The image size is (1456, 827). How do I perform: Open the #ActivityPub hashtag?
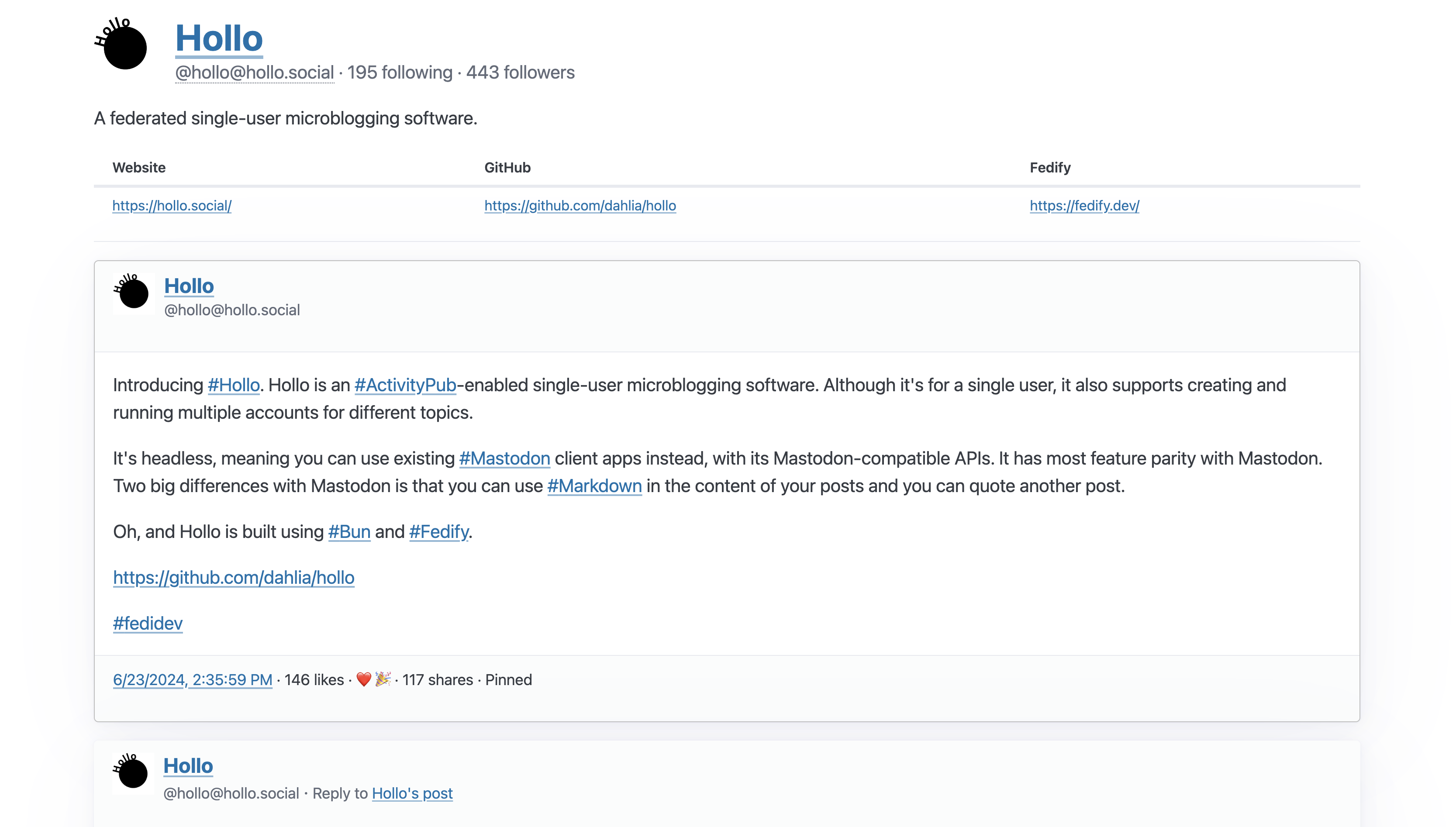pos(405,385)
